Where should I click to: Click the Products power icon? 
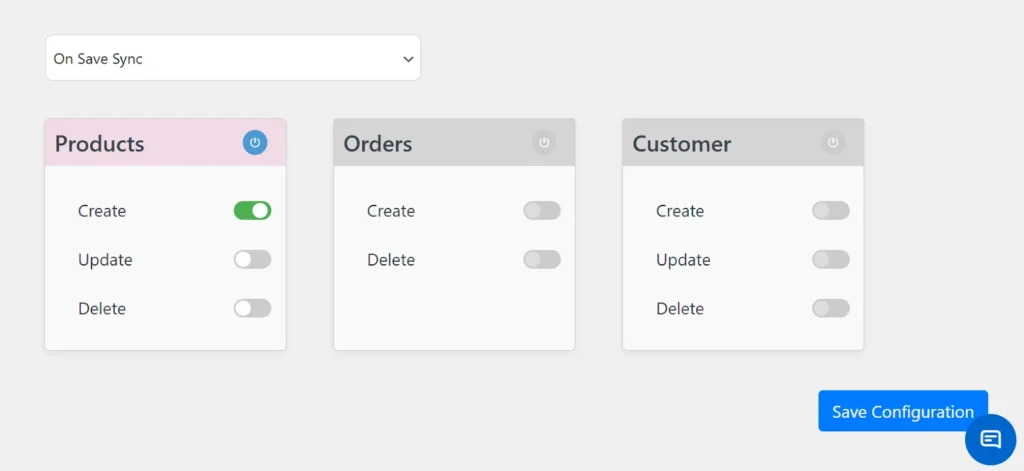coord(255,143)
